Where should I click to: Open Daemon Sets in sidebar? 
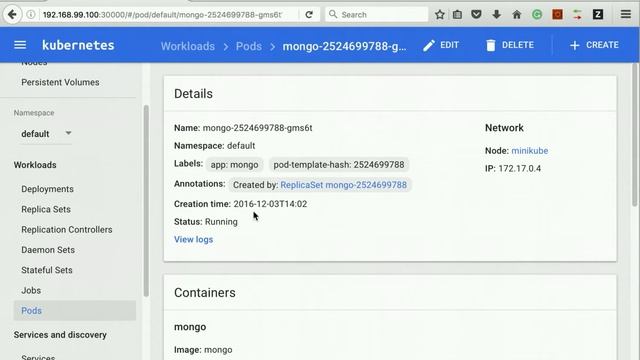pyautogui.click(x=48, y=250)
